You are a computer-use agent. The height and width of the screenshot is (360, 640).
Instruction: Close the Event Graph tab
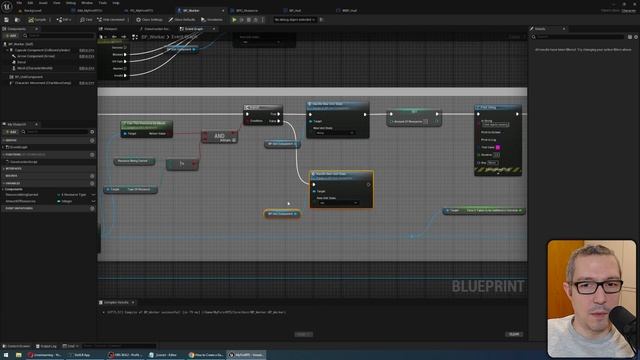(214, 29)
